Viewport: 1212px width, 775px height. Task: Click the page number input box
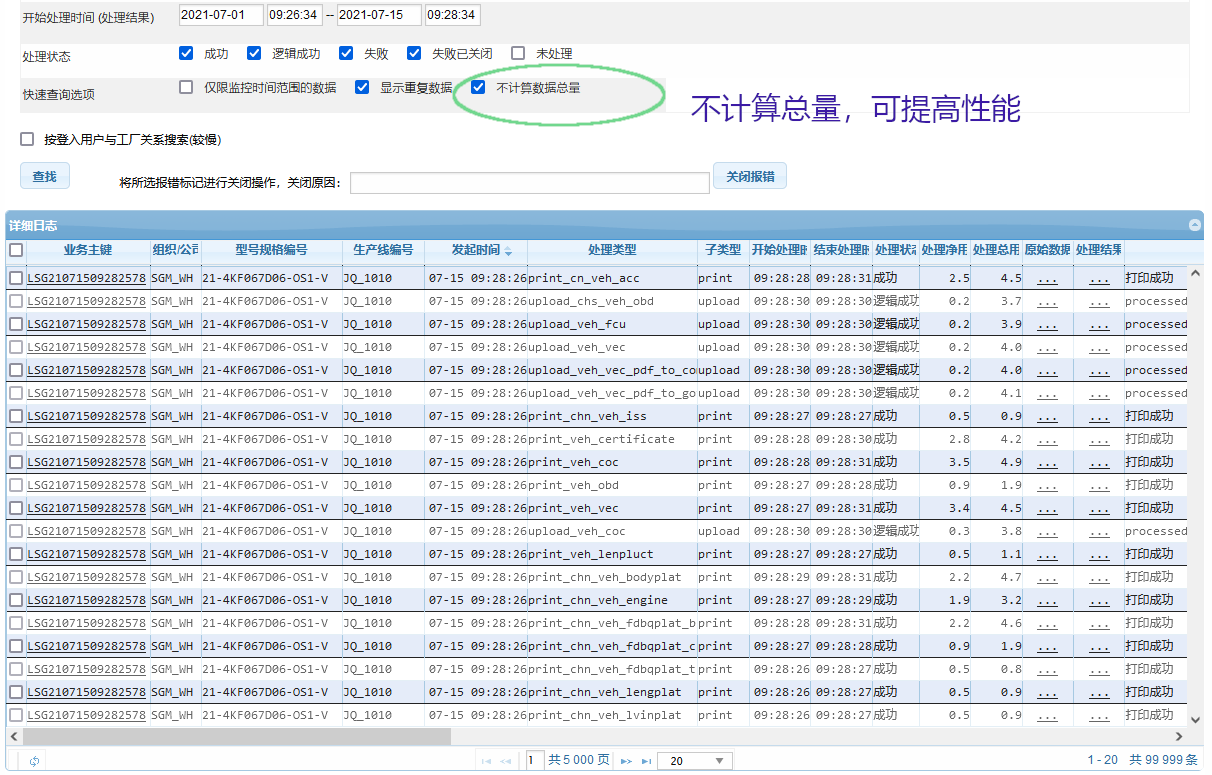(535, 761)
